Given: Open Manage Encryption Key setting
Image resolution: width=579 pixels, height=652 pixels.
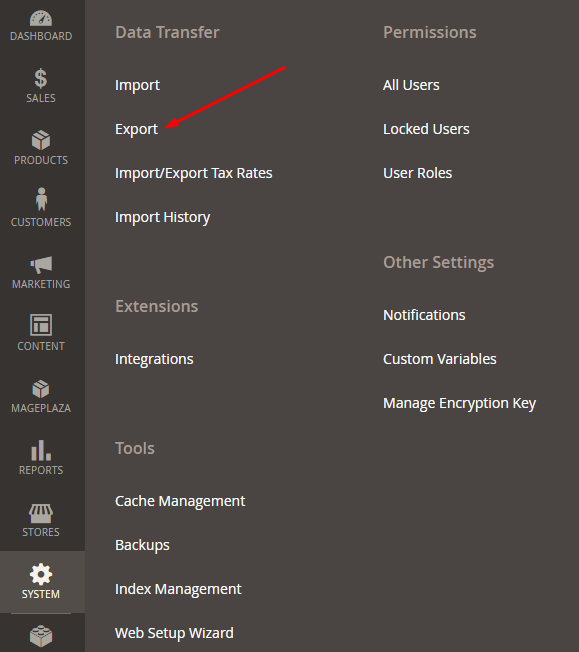Looking at the screenshot, I should (459, 403).
